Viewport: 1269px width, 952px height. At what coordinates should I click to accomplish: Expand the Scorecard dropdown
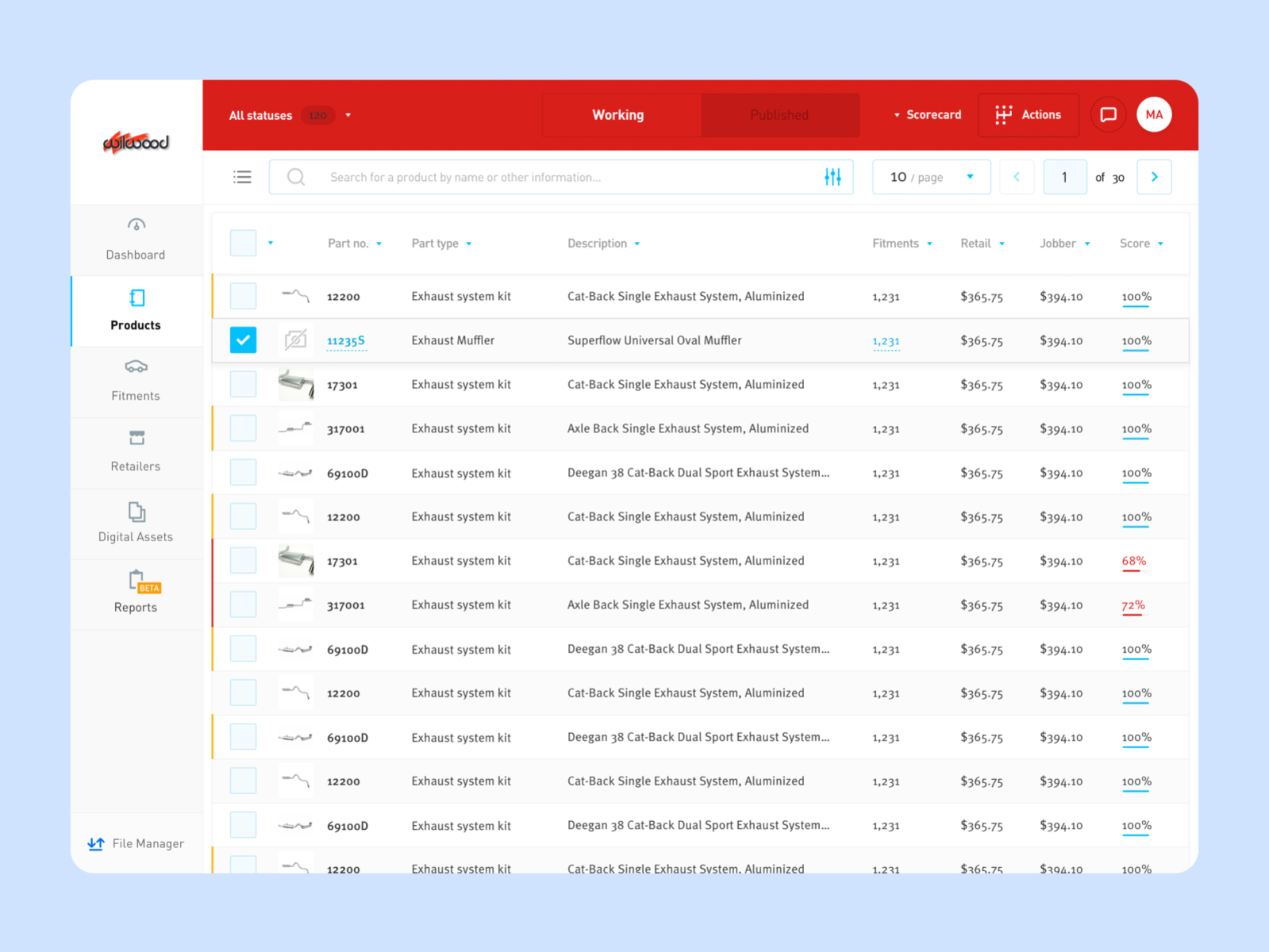927,115
